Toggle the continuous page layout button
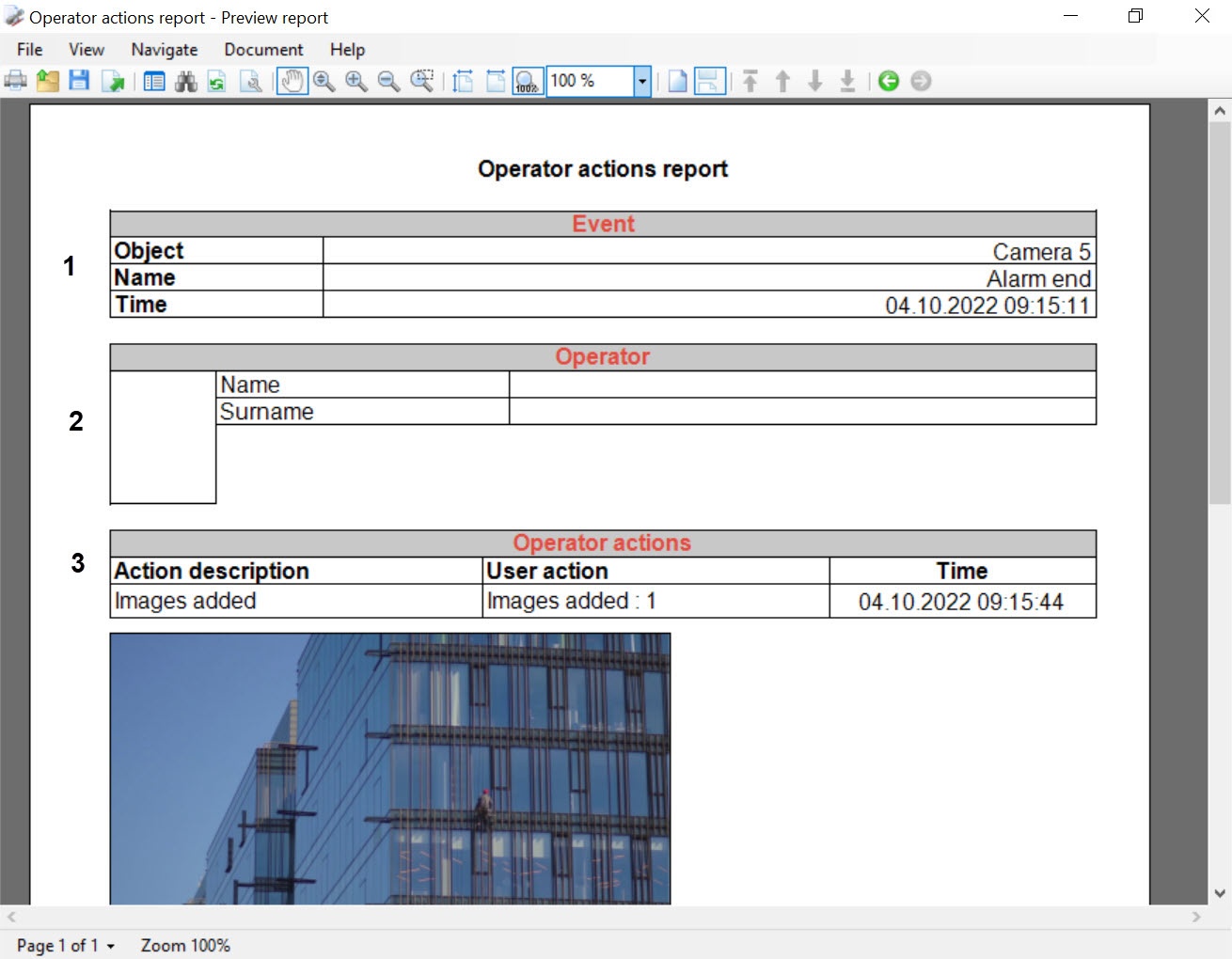 point(710,81)
